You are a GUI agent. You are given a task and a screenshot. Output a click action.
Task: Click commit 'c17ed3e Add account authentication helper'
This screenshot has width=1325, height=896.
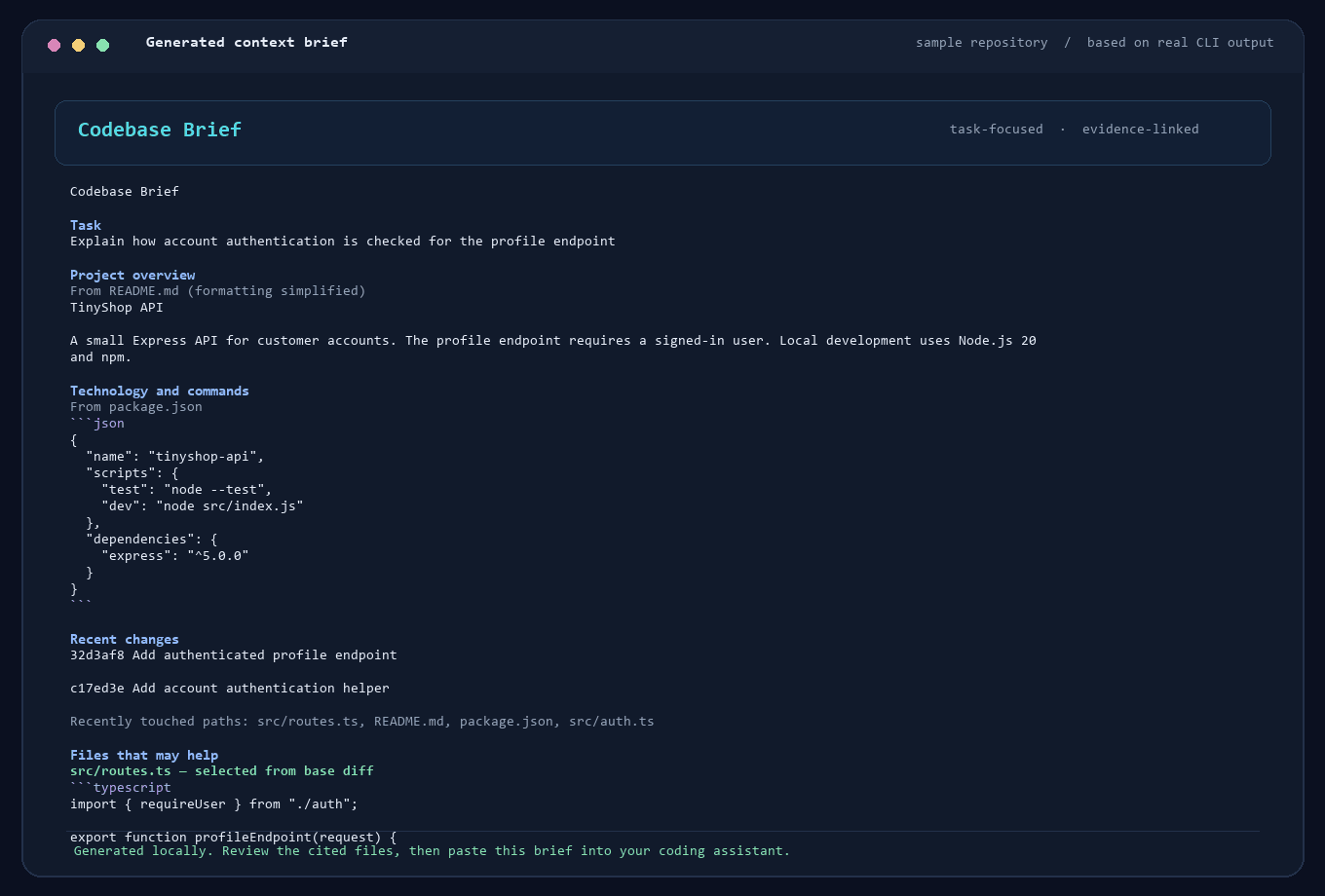point(230,688)
